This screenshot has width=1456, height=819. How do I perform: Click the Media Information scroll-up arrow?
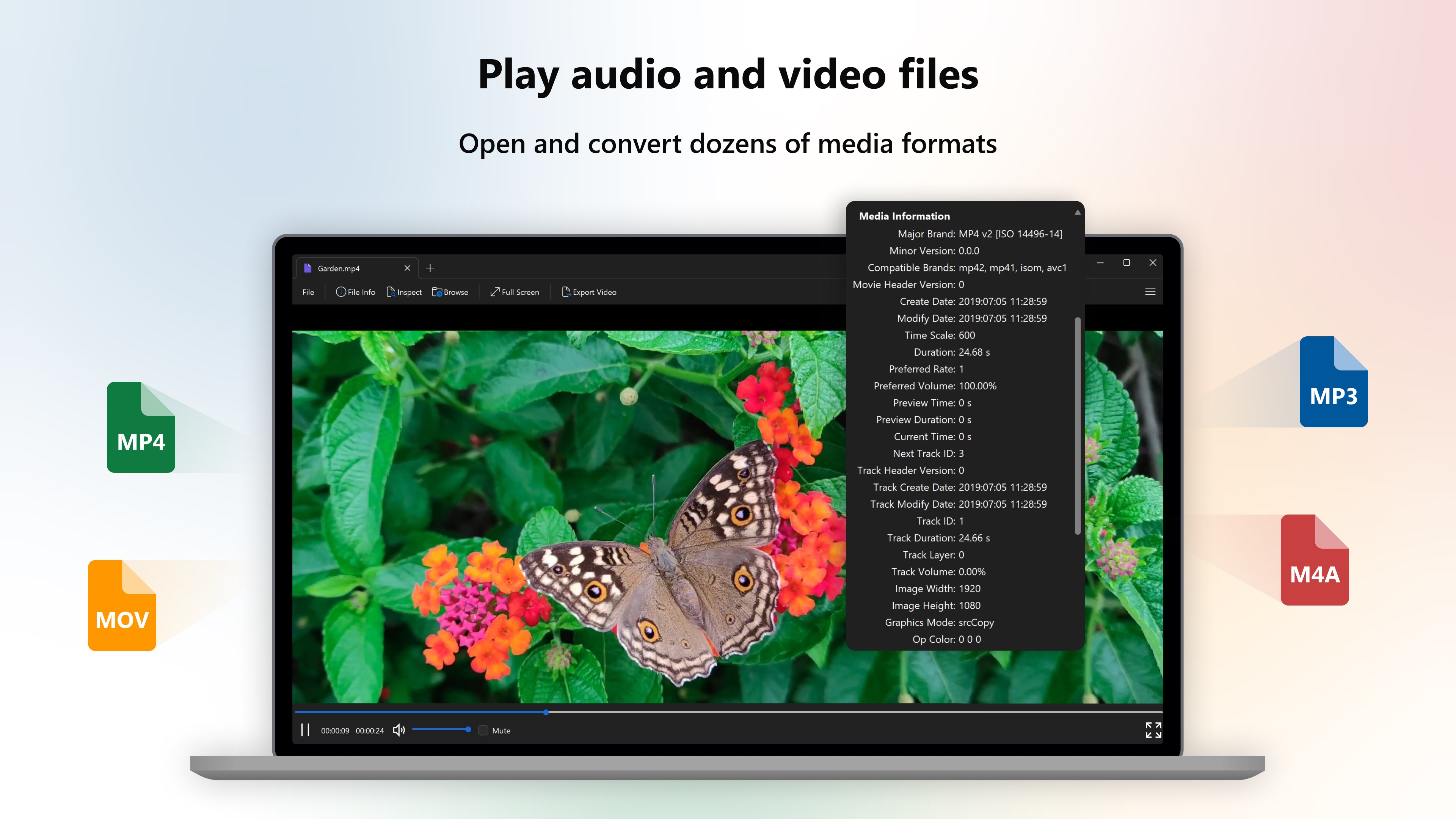(x=1077, y=213)
